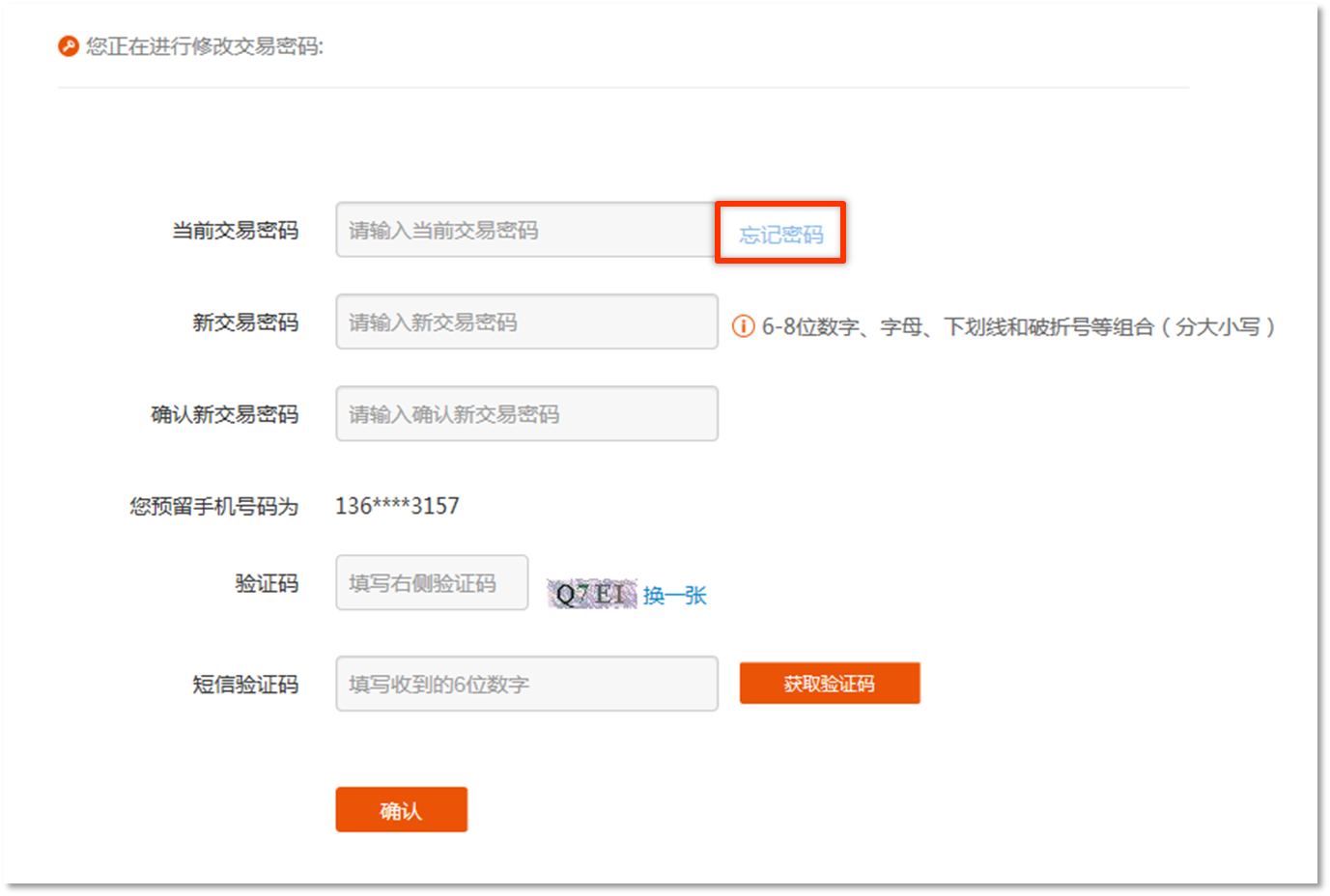
Task: Click the 新交易密码 field label
Action: 245,322
